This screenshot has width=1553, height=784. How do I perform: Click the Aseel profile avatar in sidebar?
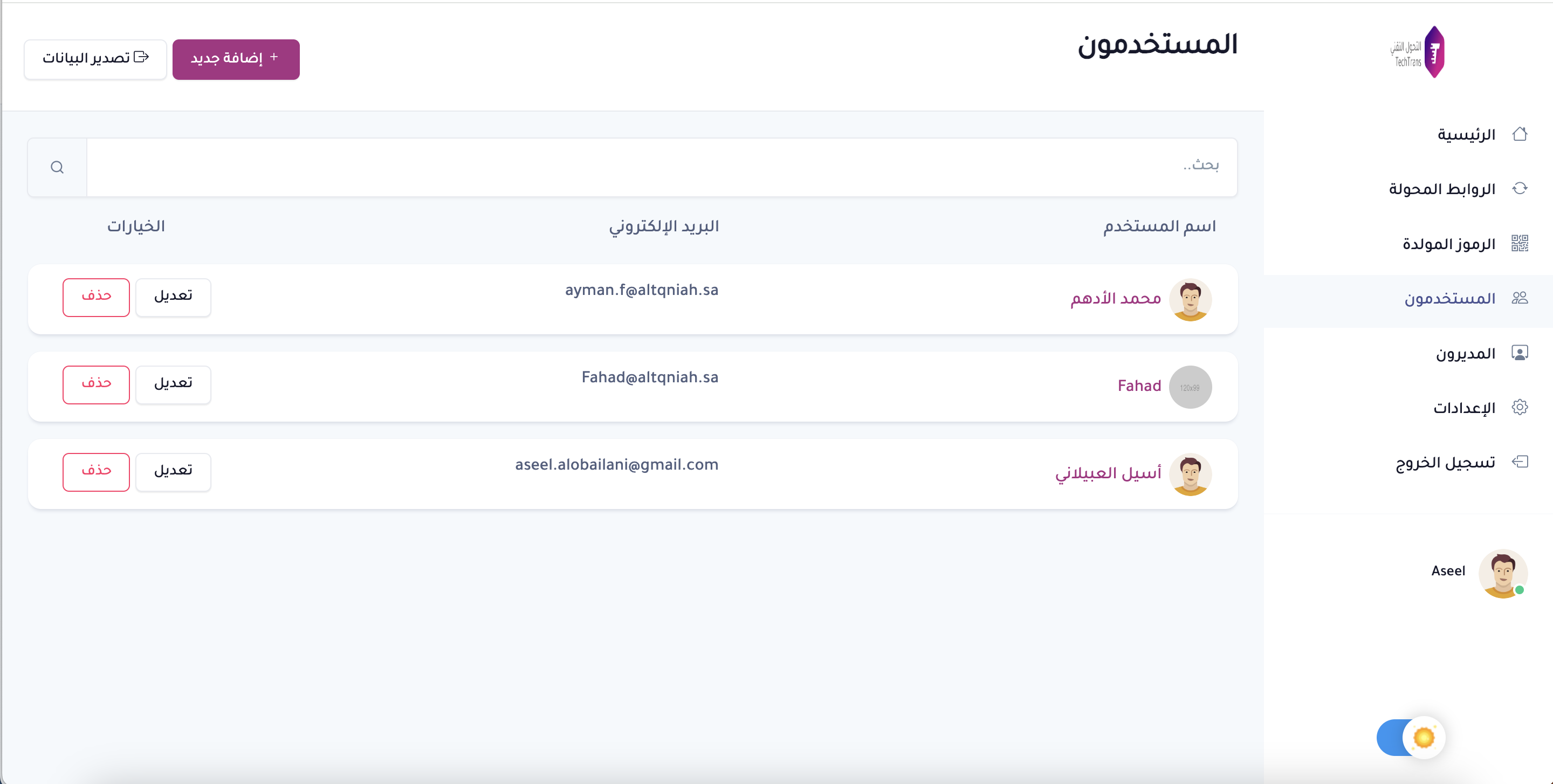click(1502, 573)
